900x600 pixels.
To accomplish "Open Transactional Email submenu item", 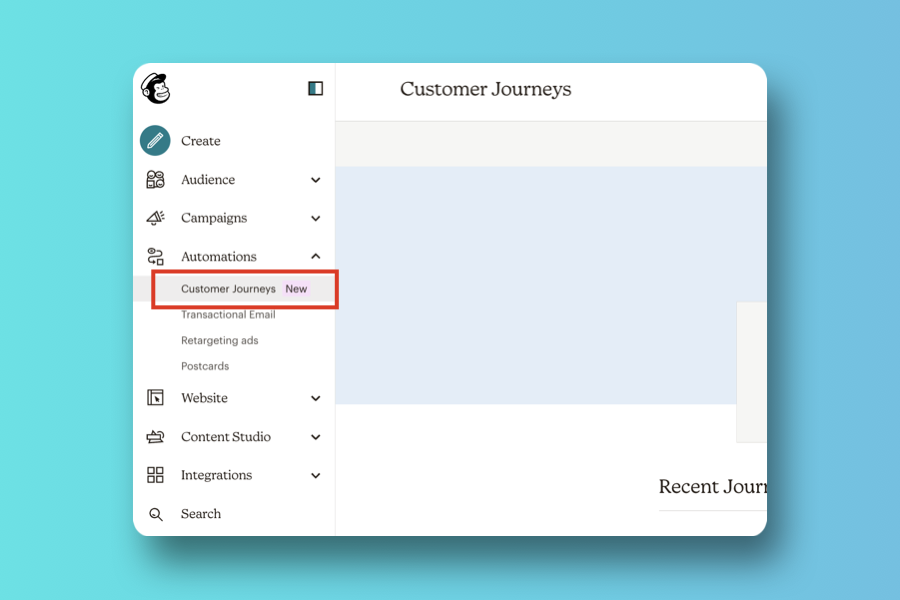I will 228,315.
